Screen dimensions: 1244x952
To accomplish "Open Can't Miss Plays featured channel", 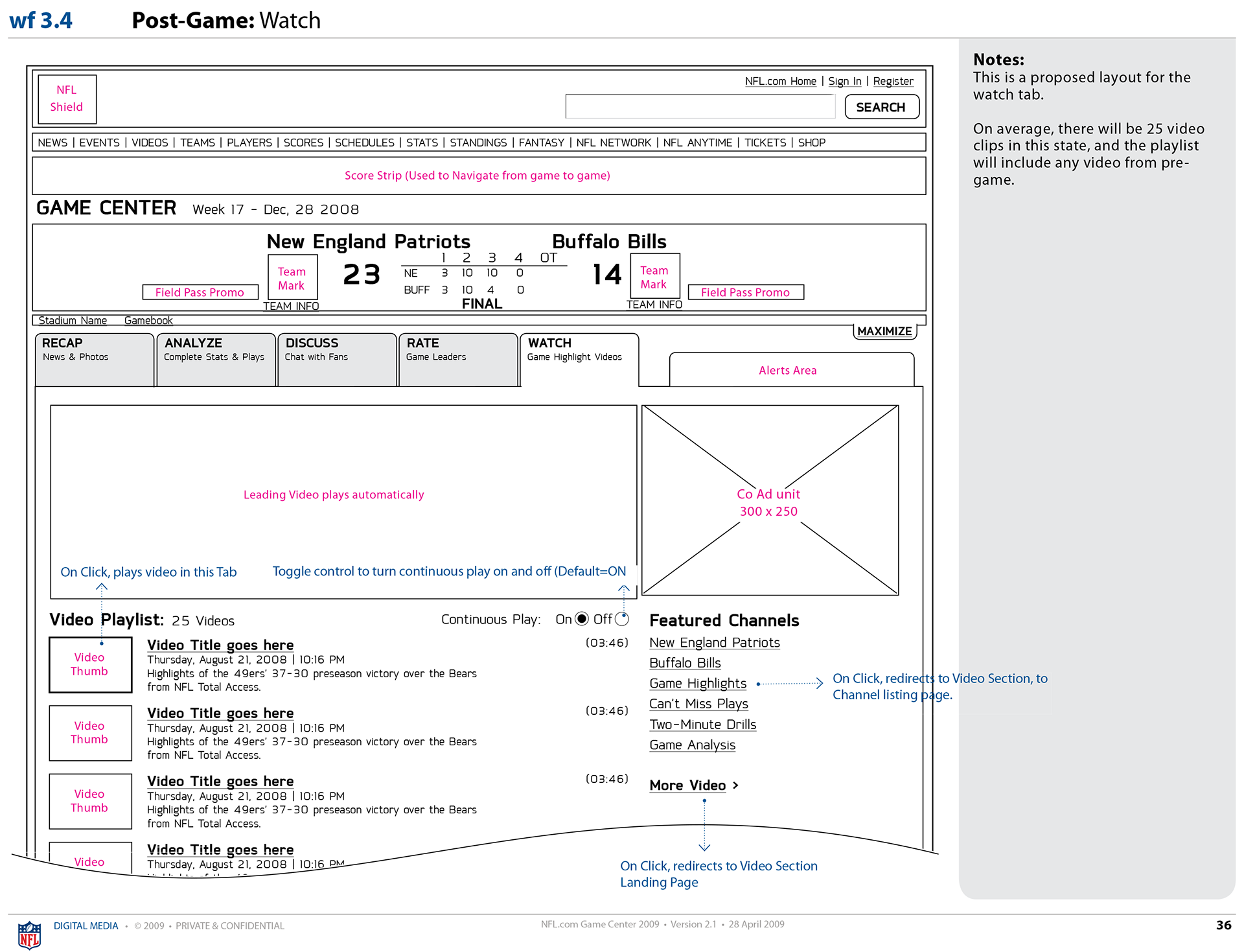I will 698,704.
